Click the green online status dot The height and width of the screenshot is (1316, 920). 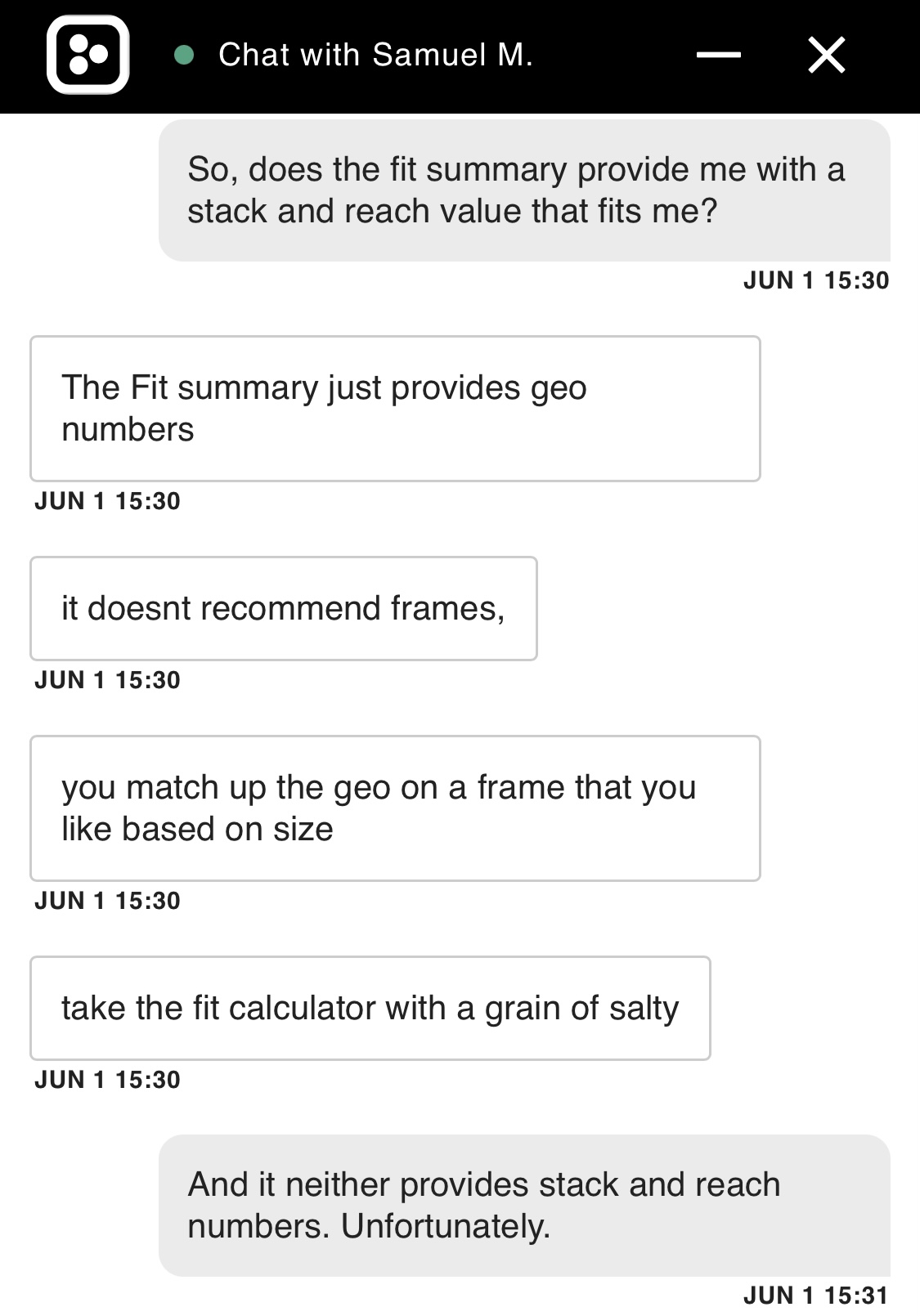[184, 55]
